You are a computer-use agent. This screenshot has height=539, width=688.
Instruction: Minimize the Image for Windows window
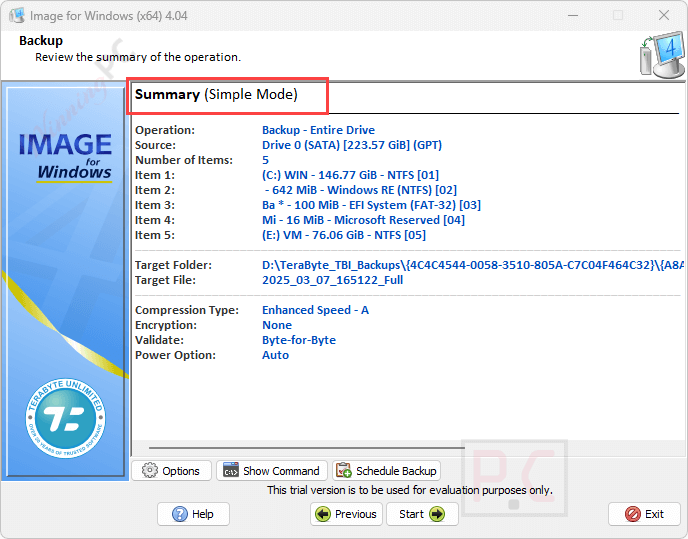(573, 15)
